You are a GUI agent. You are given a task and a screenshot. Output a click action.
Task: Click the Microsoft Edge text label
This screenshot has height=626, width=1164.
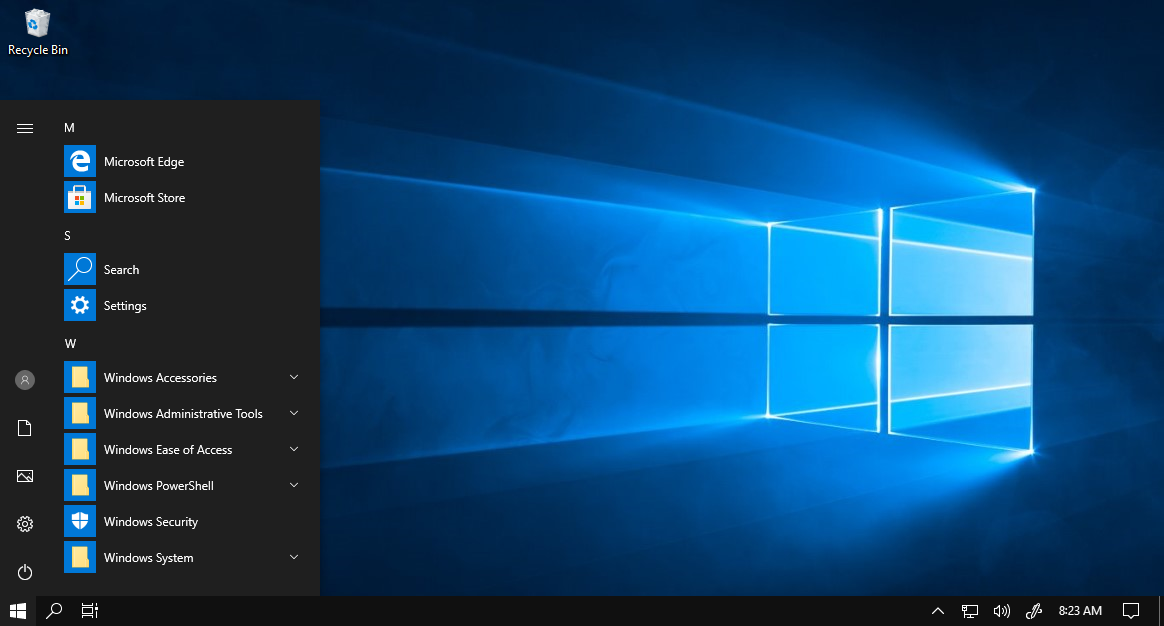(x=144, y=162)
